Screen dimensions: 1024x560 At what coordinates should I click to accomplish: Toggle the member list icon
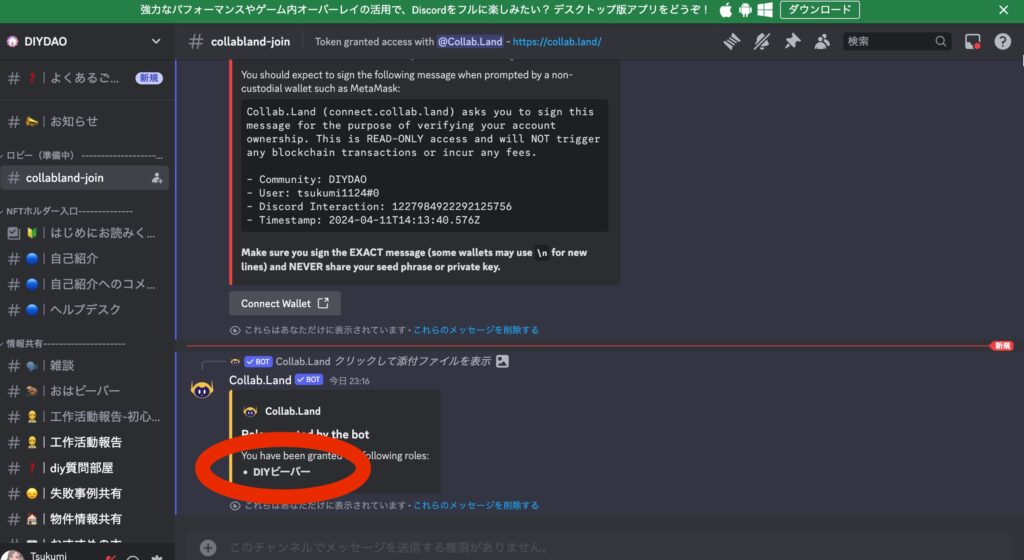coord(822,42)
